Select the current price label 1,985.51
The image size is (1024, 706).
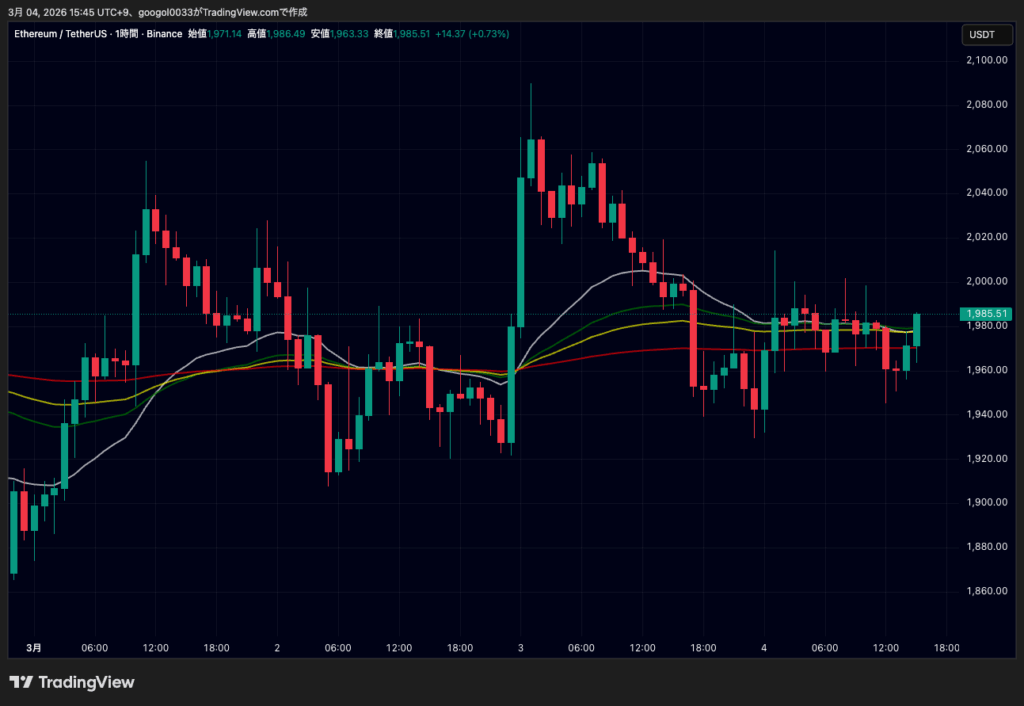pyautogui.click(x=987, y=313)
